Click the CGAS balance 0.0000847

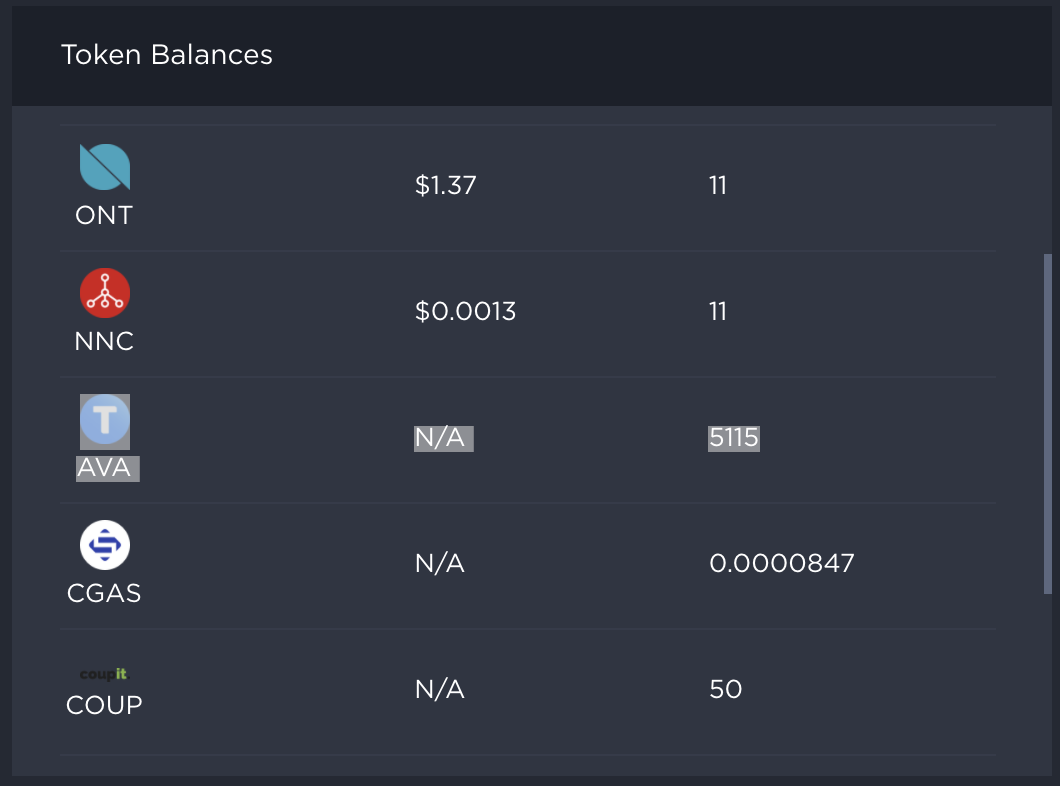pyautogui.click(x=782, y=564)
